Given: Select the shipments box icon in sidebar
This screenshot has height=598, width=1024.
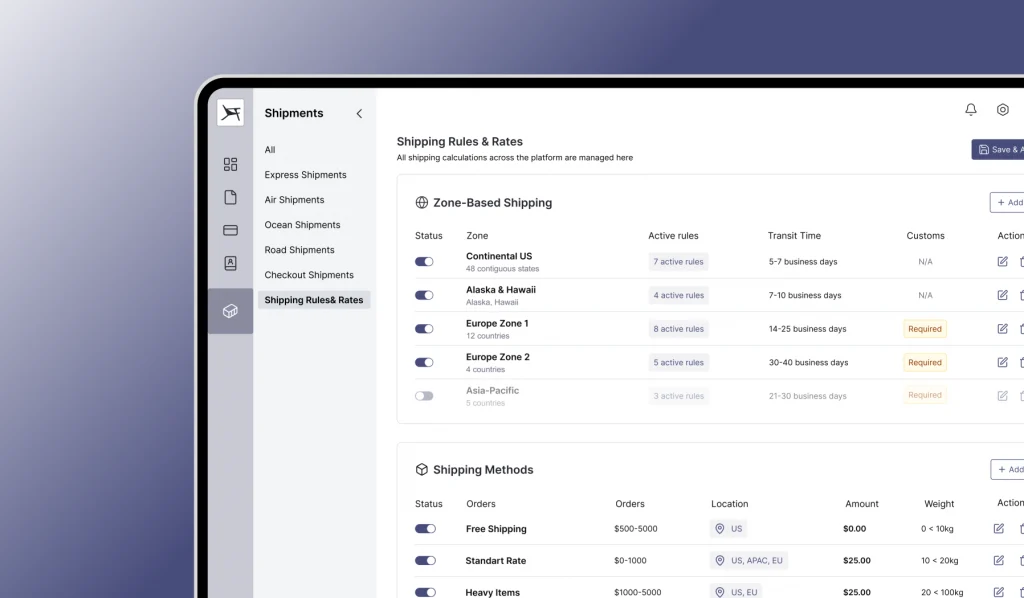Looking at the screenshot, I should [x=230, y=311].
